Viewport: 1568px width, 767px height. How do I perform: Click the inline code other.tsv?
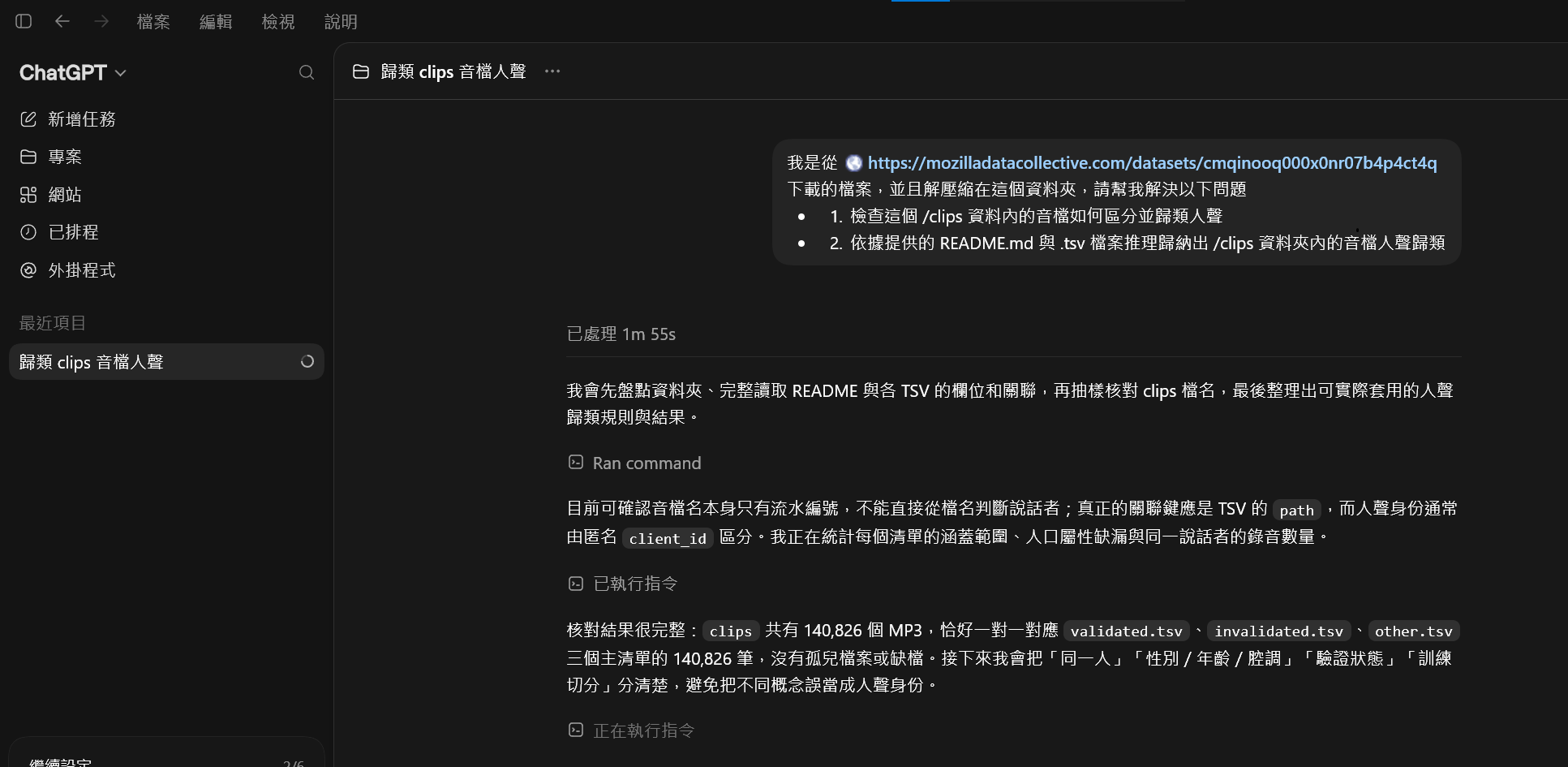1413,631
